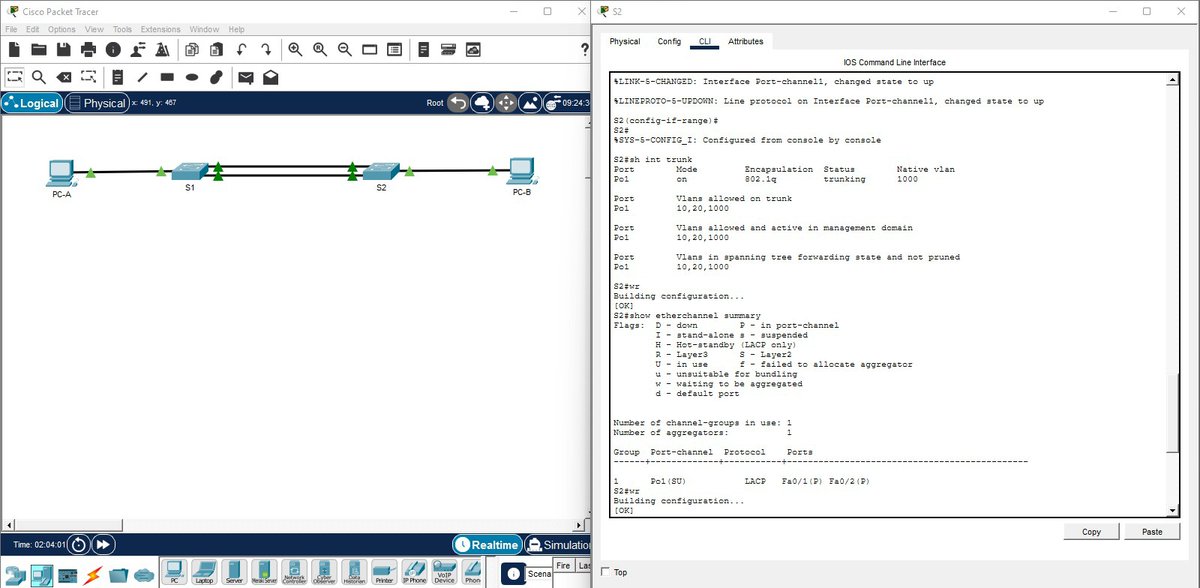Pick the Laptop end device

point(204,573)
